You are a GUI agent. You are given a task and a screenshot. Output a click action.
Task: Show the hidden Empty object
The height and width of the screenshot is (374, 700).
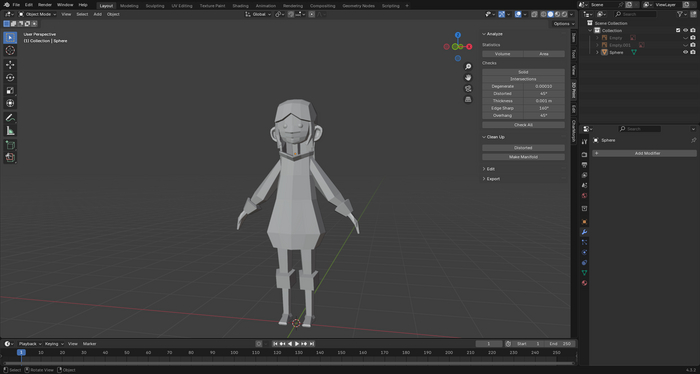tap(685, 38)
